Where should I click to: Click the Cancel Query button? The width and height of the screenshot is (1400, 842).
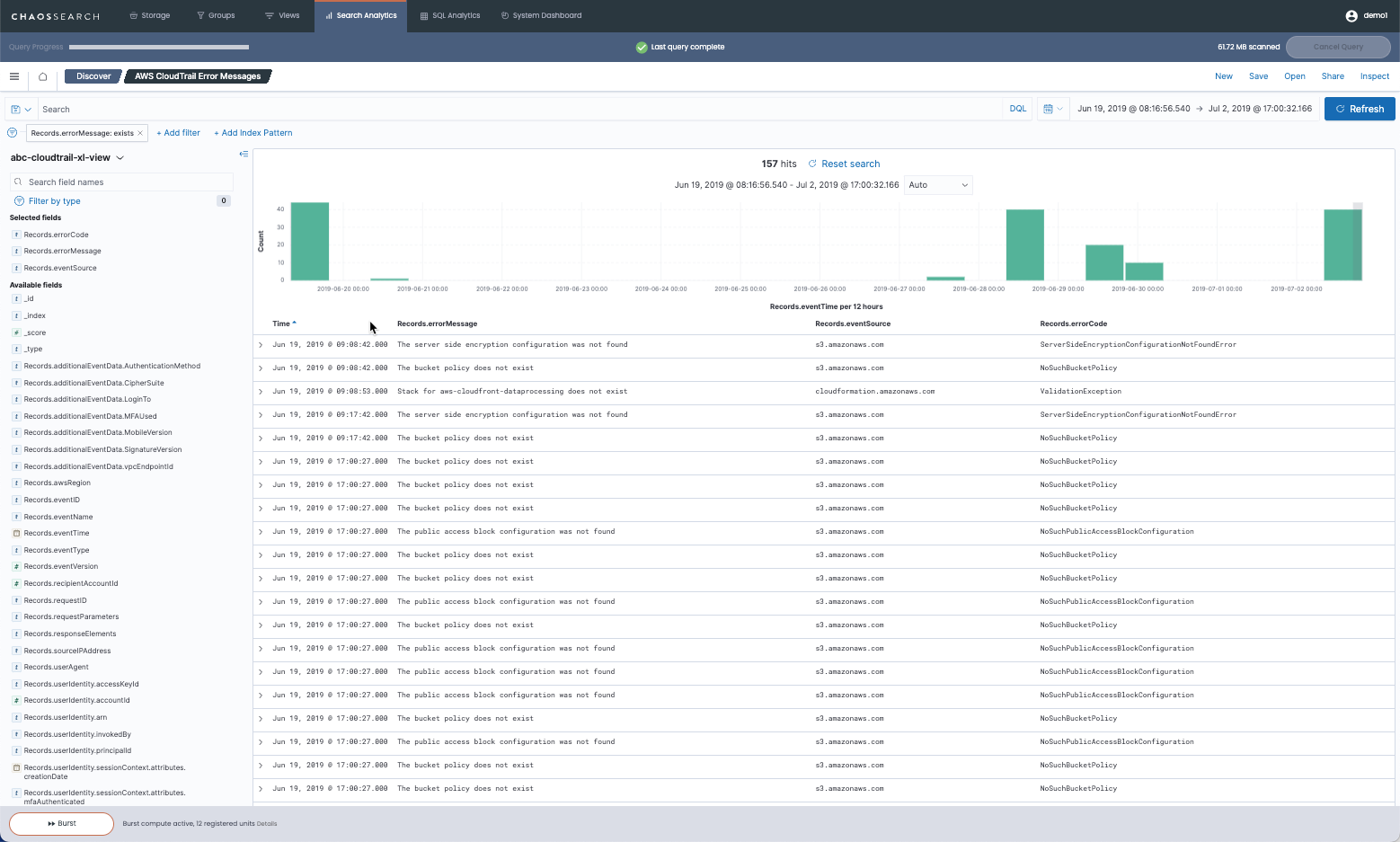click(1338, 47)
